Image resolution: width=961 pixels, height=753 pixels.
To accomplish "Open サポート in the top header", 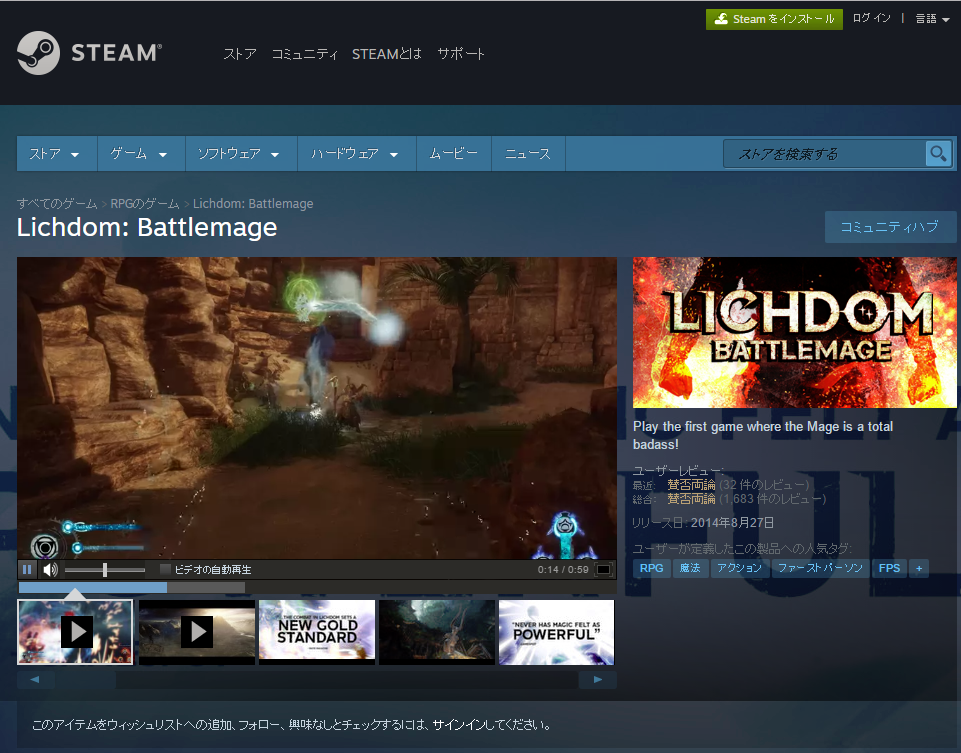I will [461, 54].
